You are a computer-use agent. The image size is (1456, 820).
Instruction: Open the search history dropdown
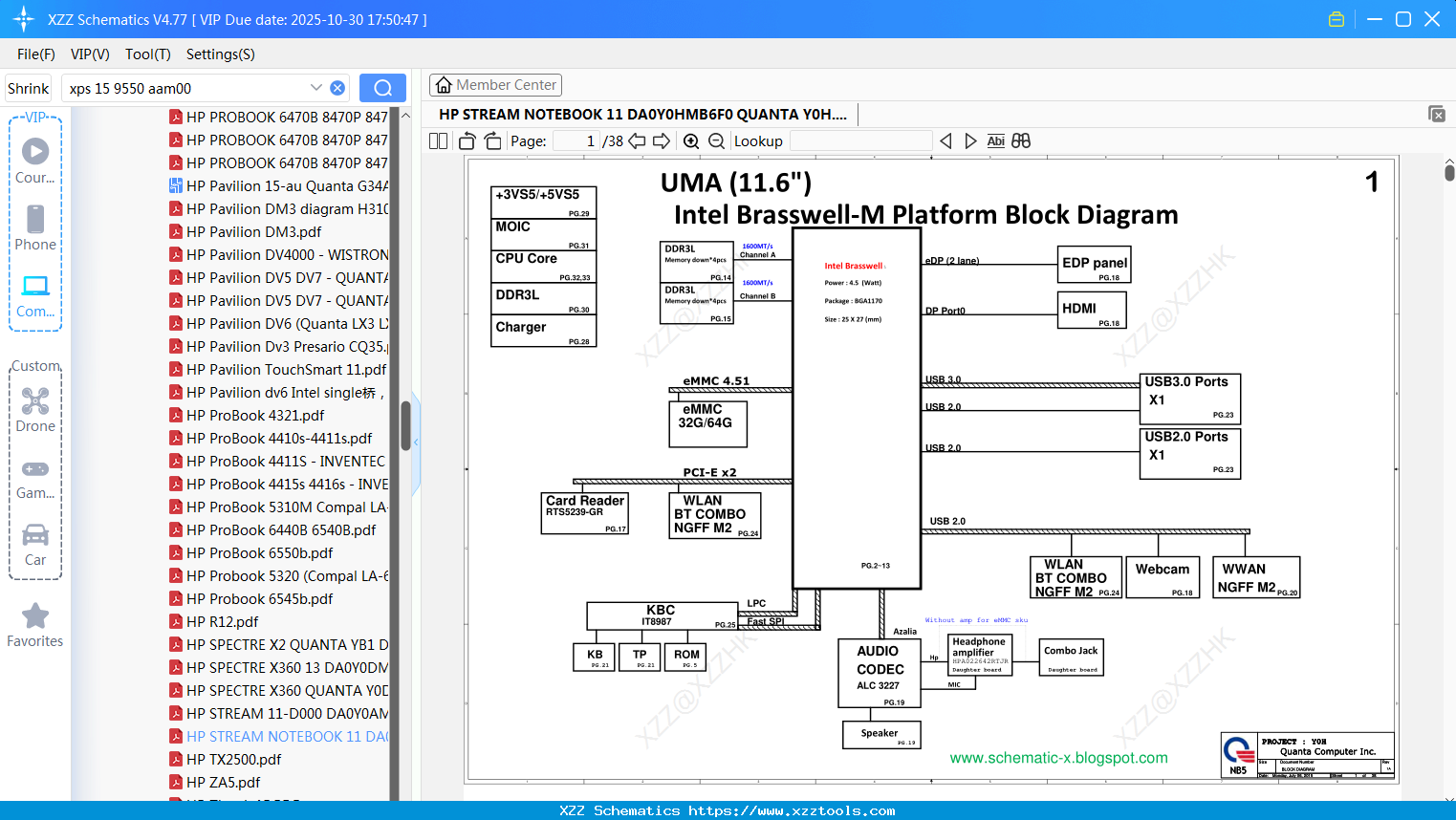click(x=316, y=88)
